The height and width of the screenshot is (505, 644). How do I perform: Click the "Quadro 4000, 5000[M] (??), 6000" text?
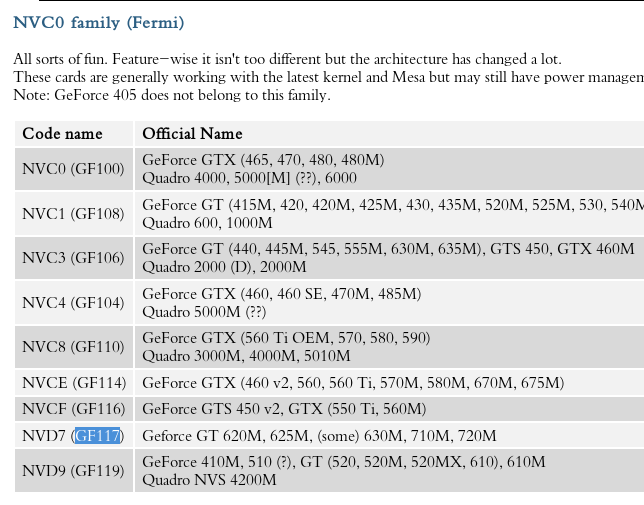pos(249,178)
